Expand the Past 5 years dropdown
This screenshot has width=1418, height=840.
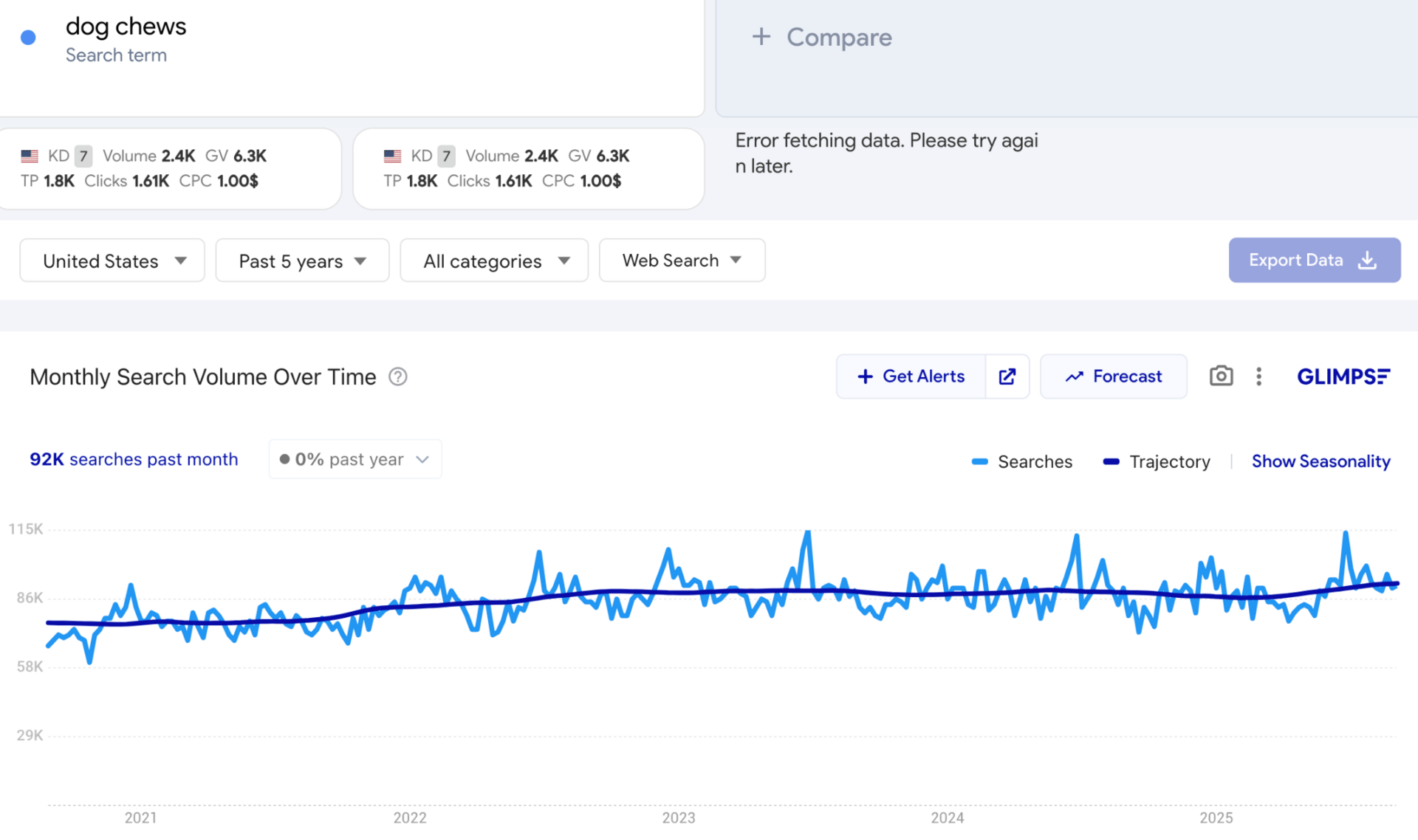302,261
